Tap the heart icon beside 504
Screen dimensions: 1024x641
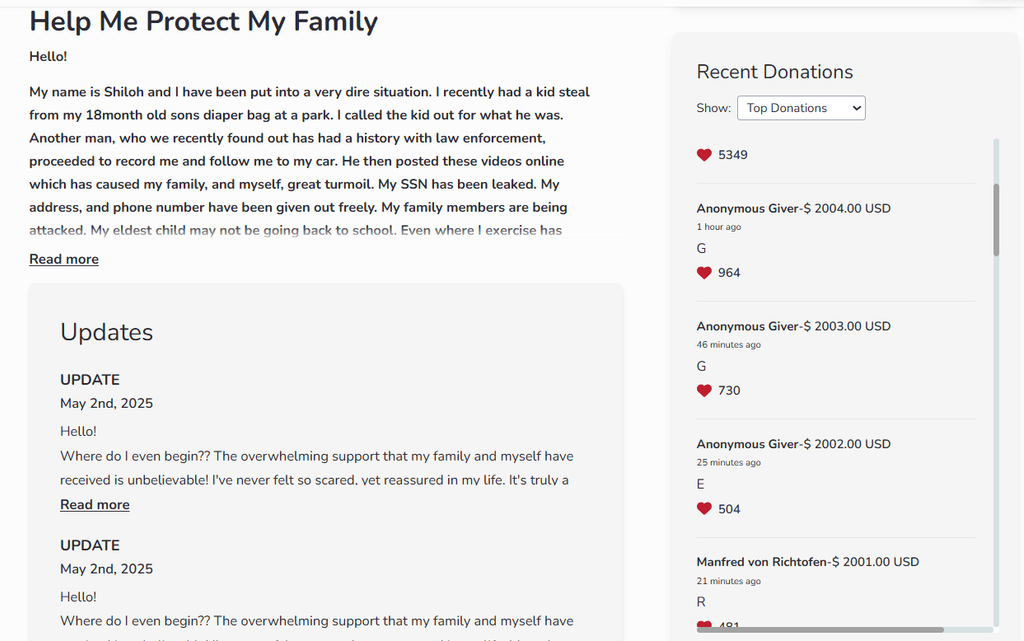[x=704, y=509]
